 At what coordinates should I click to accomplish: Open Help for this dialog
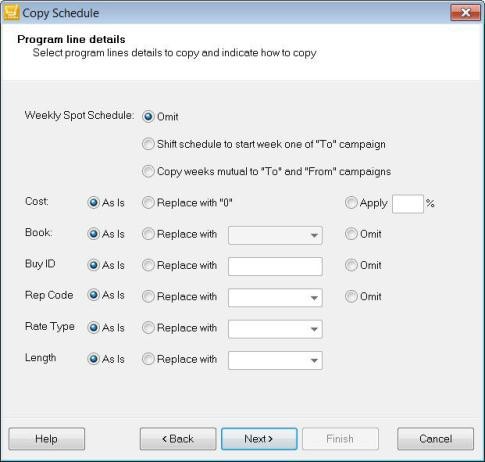point(47,439)
